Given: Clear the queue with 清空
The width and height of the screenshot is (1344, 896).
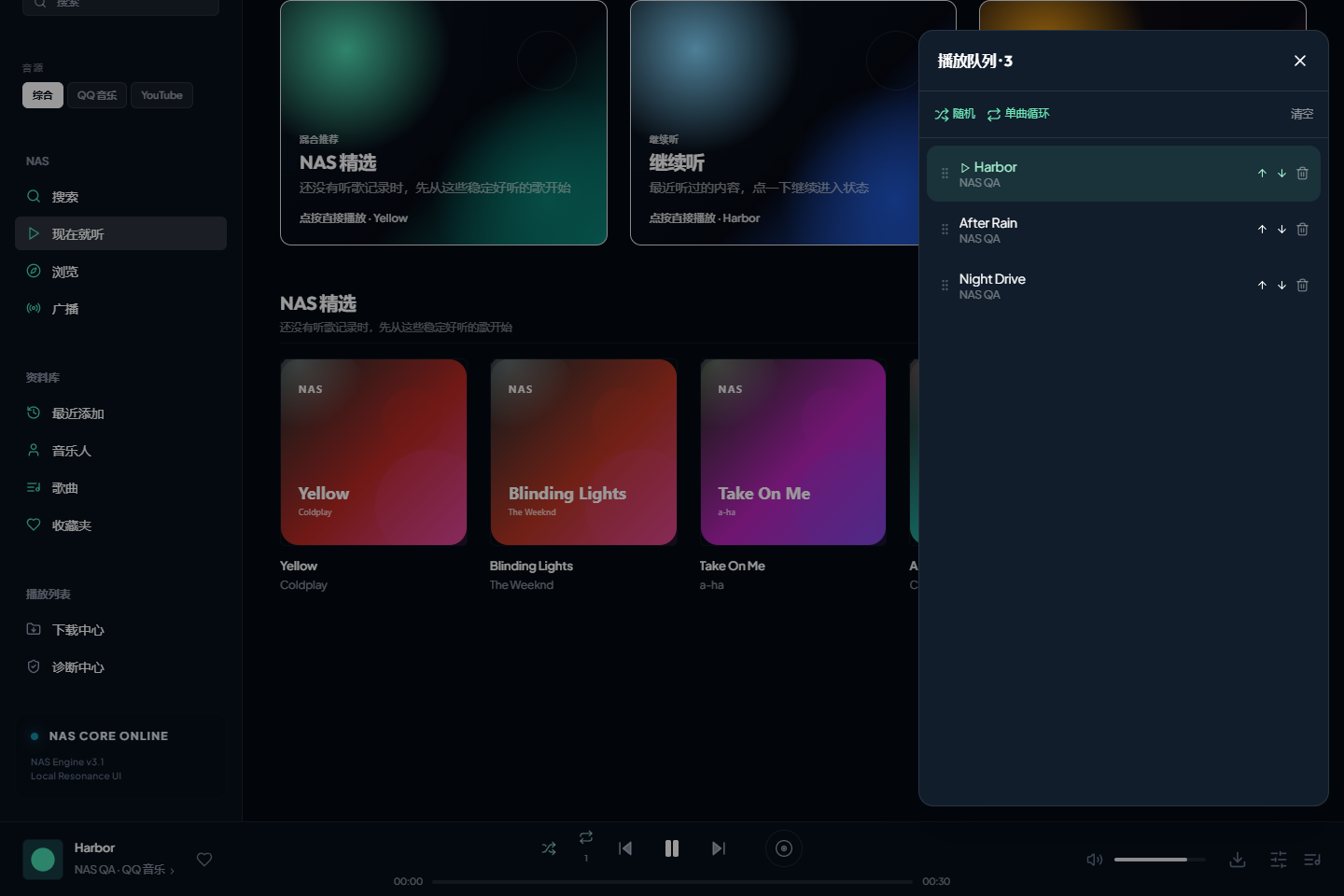Looking at the screenshot, I should [1302, 114].
